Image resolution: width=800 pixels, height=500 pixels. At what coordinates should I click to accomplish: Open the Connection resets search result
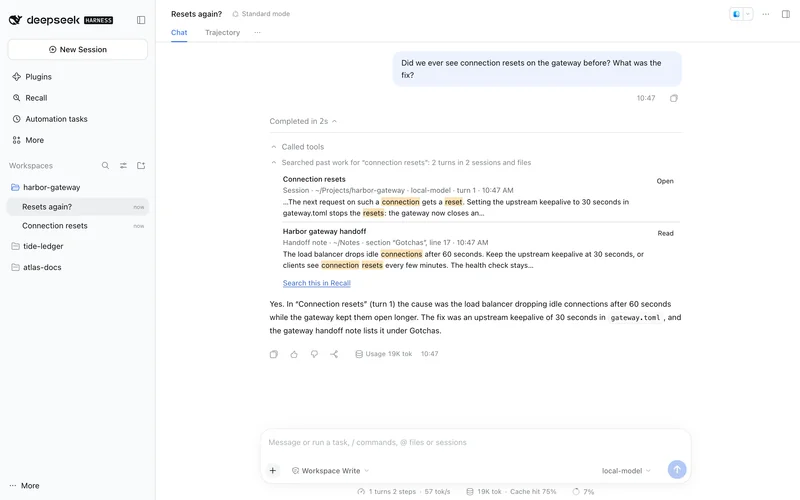(x=665, y=181)
